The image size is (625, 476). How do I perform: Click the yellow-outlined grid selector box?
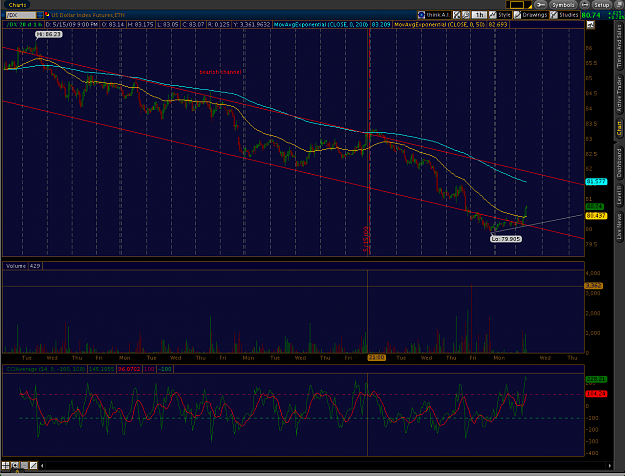pos(517,5)
